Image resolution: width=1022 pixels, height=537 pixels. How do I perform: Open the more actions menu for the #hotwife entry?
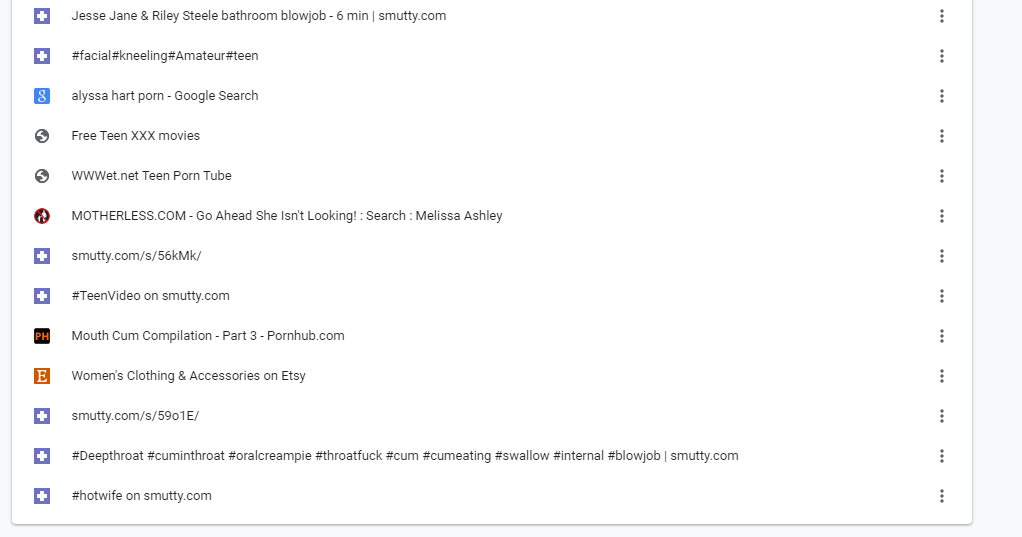click(x=942, y=496)
